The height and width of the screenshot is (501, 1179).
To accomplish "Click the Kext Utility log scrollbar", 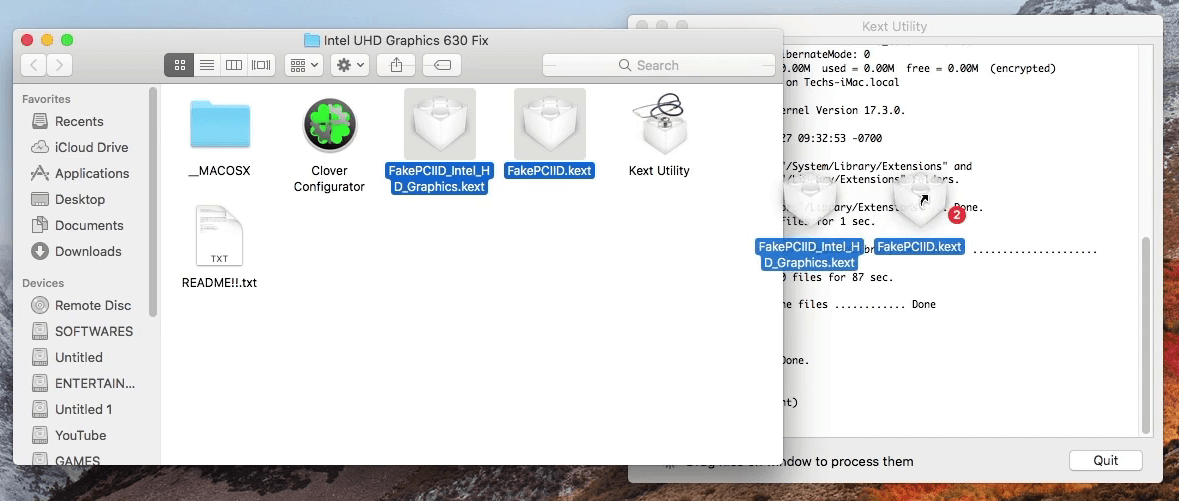I will coord(1146,335).
